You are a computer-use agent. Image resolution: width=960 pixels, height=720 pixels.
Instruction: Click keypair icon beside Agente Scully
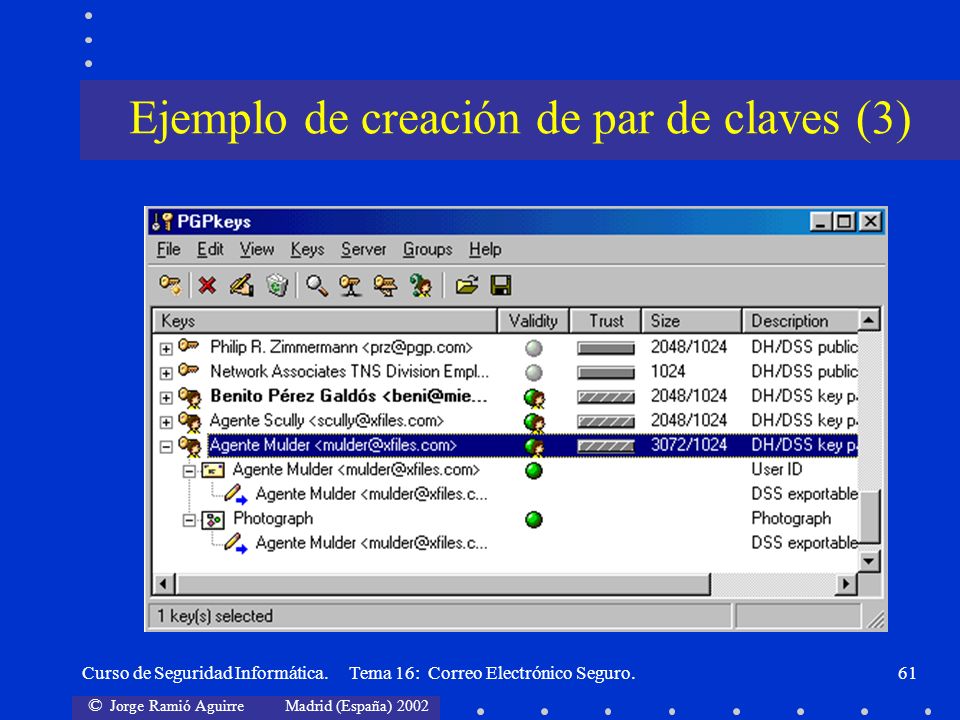coord(190,421)
